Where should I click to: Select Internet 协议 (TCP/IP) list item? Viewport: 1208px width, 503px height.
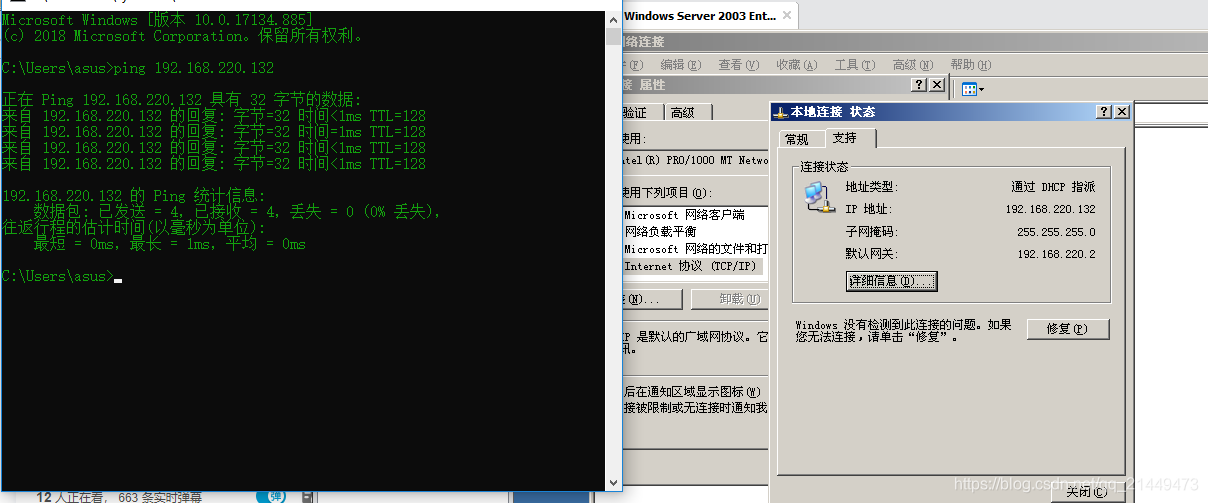(x=691, y=266)
